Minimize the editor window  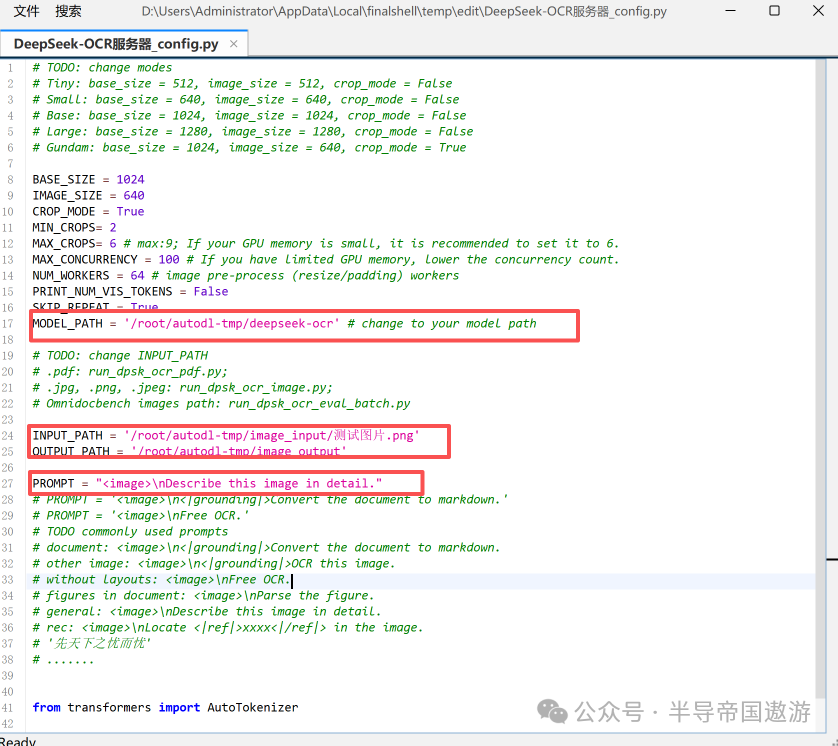click(x=731, y=11)
